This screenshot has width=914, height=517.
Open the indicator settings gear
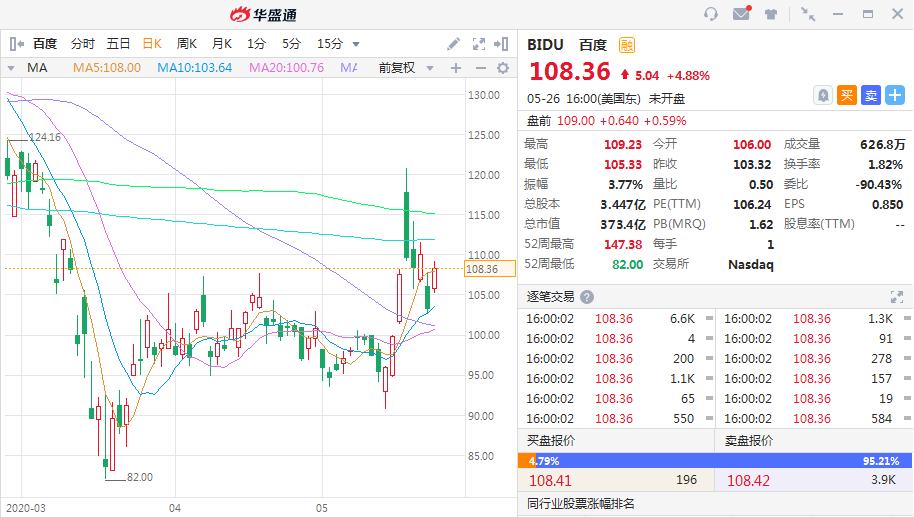503,68
